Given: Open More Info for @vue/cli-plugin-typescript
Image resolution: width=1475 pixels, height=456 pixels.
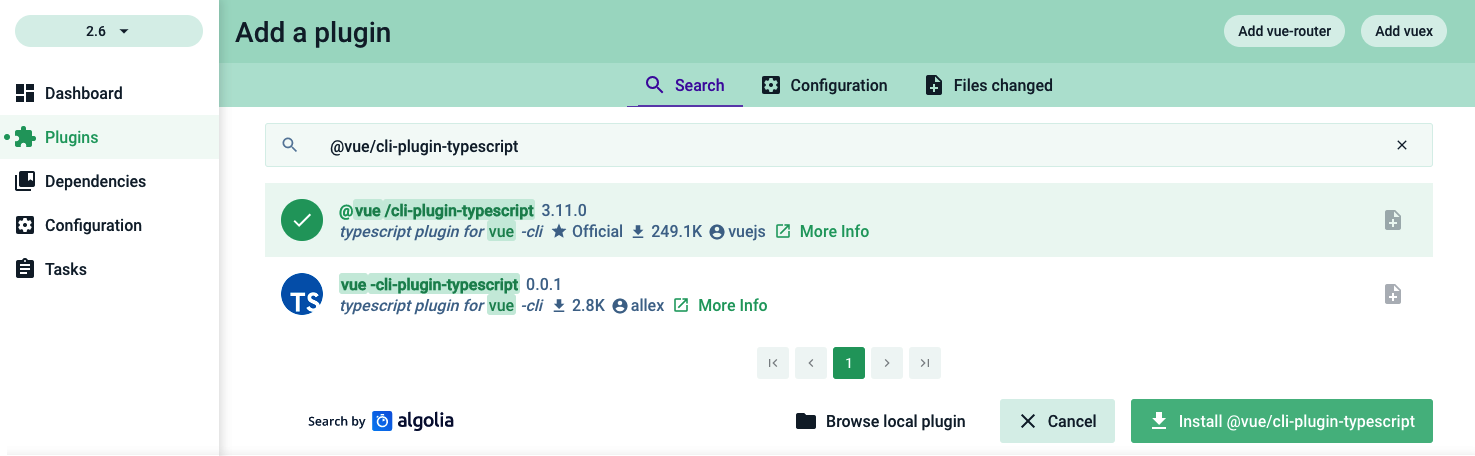Looking at the screenshot, I should tap(823, 231).
